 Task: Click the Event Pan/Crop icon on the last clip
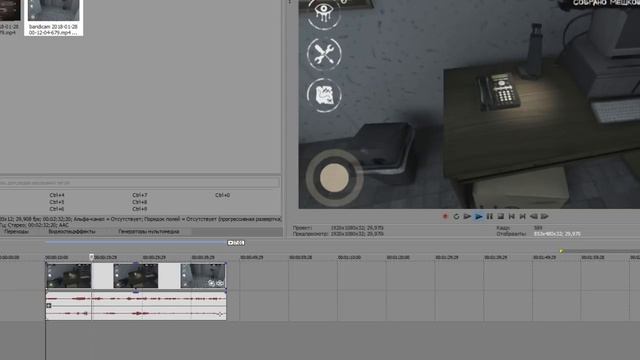click(211, 283)
